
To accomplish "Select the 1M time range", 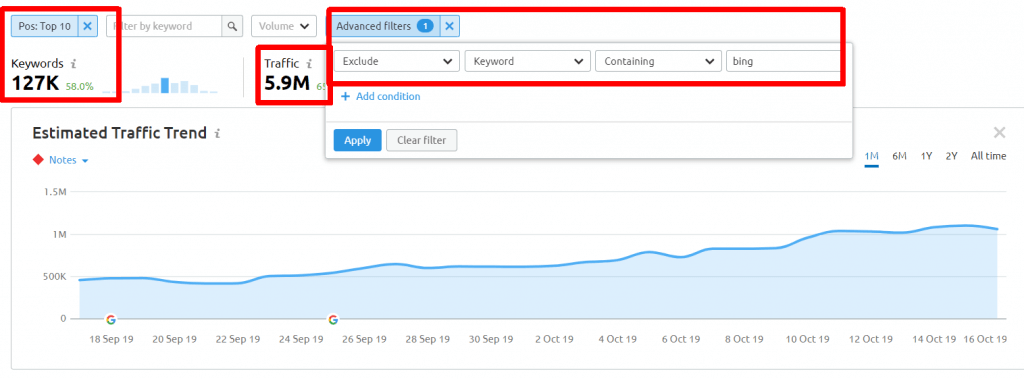I will pos(871,156).
